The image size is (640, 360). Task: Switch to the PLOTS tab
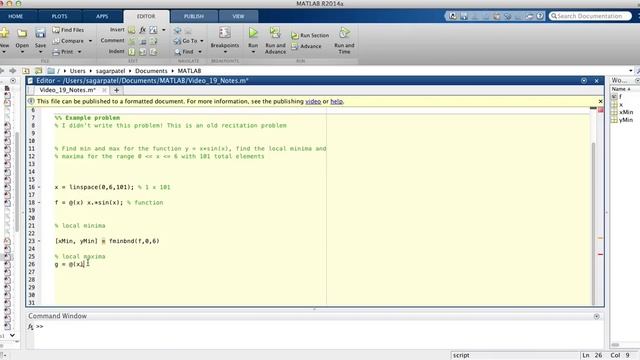(x=60, y=16)
